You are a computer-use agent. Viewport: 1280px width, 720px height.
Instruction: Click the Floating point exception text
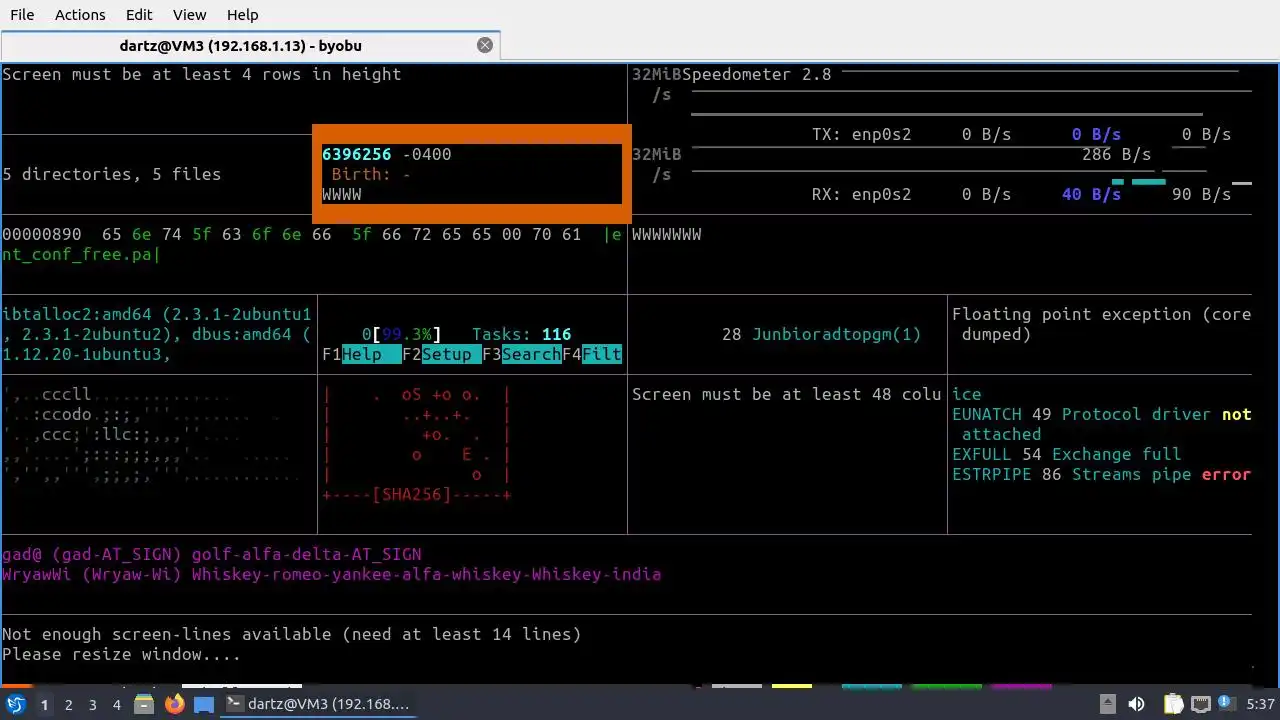pyautogui.click(x=1102, y=324)
